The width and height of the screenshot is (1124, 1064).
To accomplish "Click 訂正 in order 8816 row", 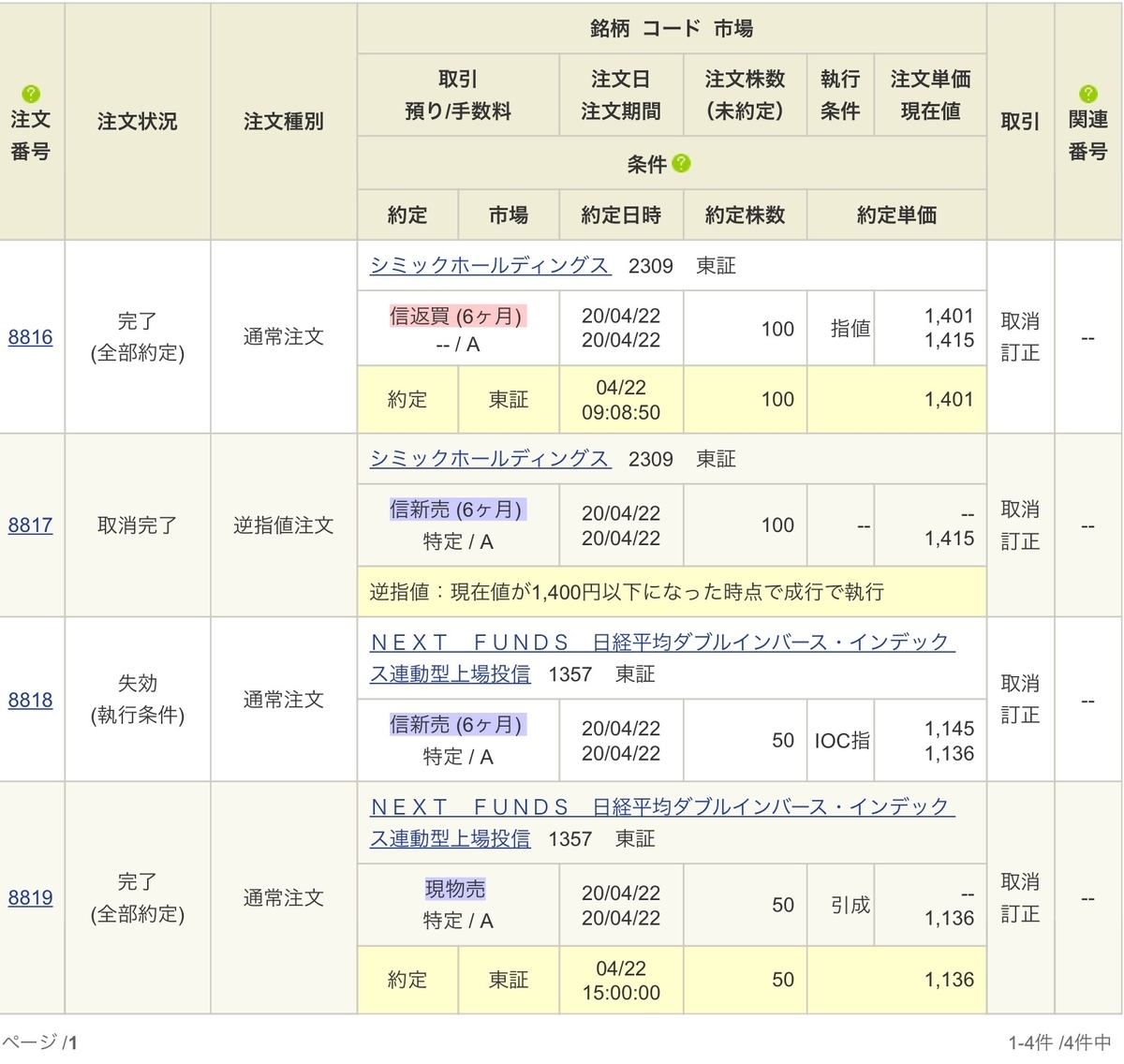I will click(x=1020, y=353).
